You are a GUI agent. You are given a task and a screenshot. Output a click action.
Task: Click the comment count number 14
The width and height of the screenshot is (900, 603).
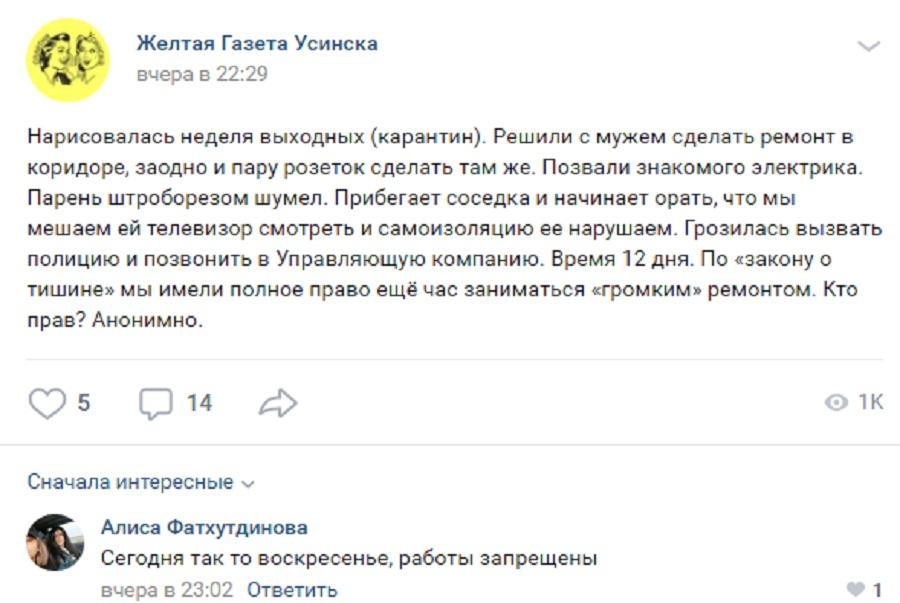199,403
